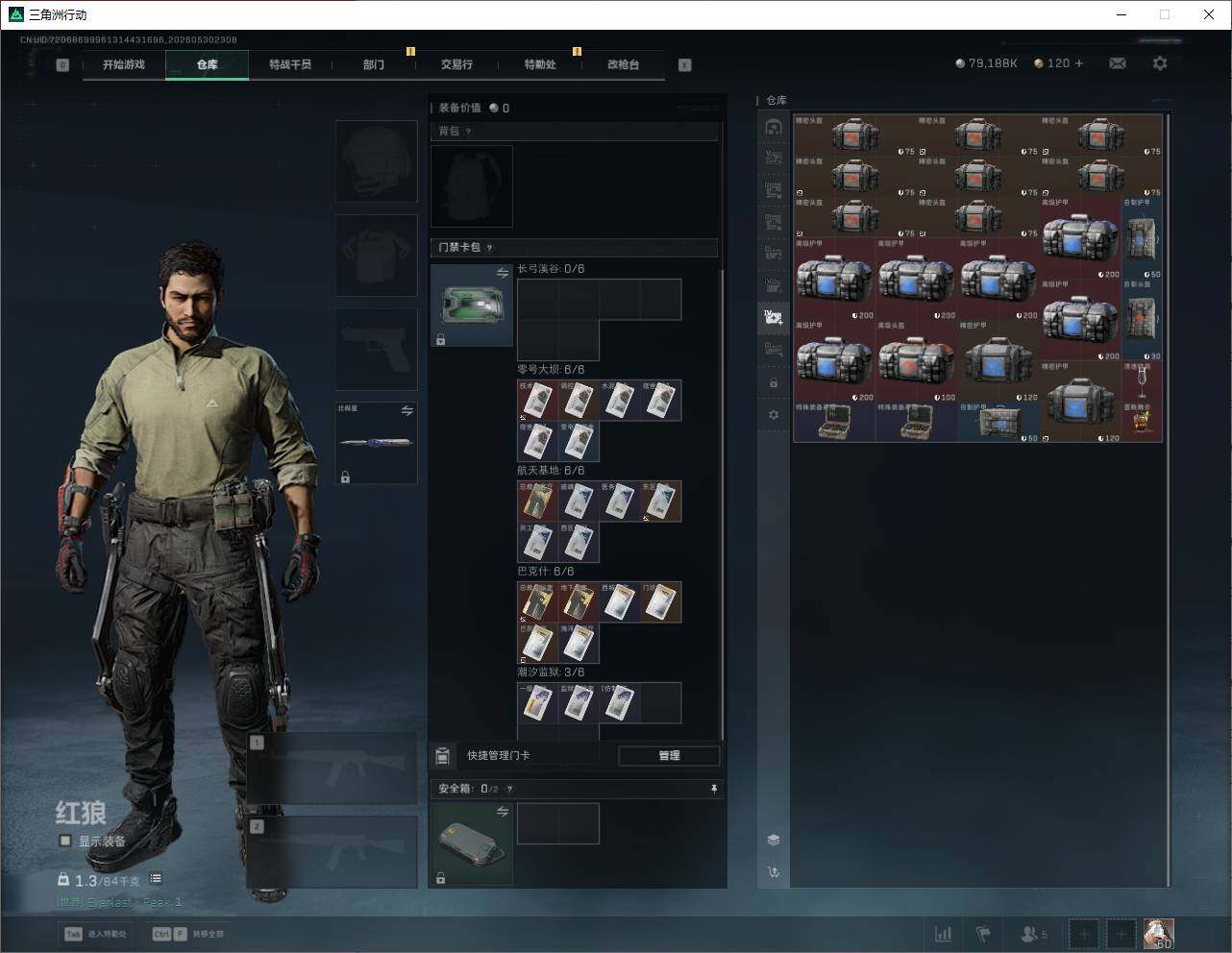This screenshot has width=1232, height=953.
Task: Open the mail inbox envelope icon
Action: point(1118,63)
